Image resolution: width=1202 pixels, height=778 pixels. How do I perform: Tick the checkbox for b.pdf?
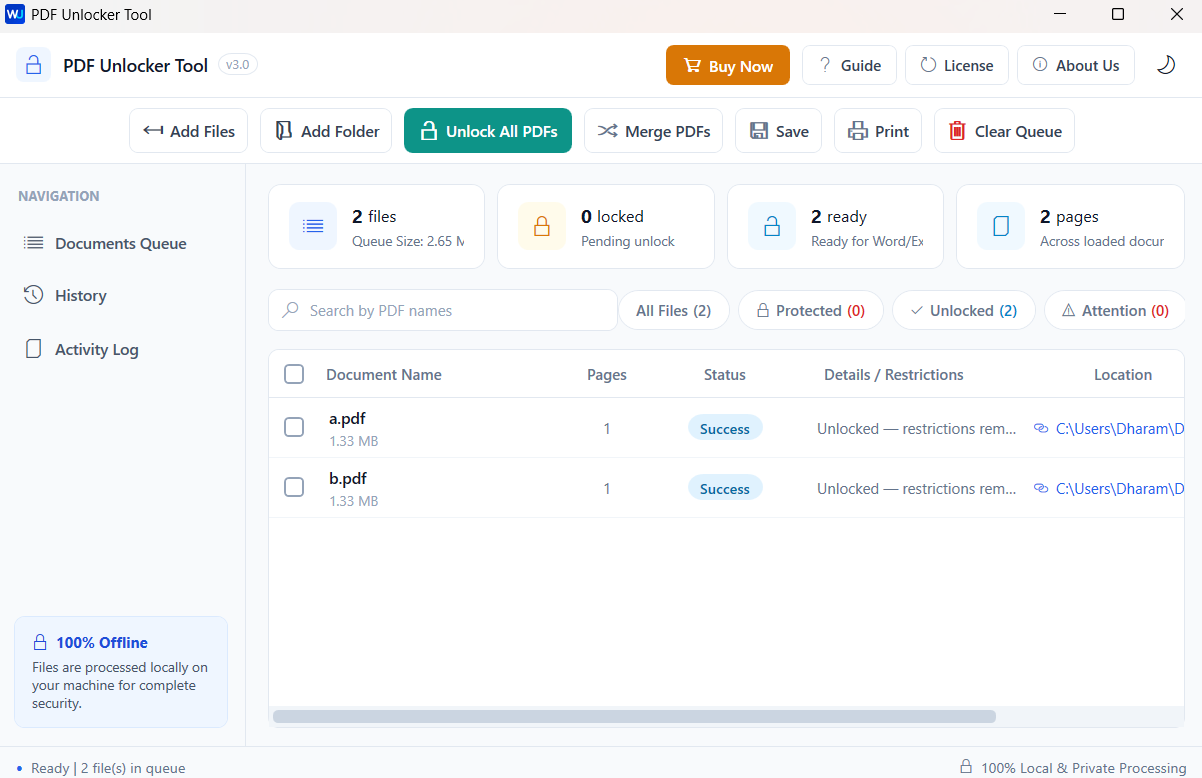tap(294, 487)
